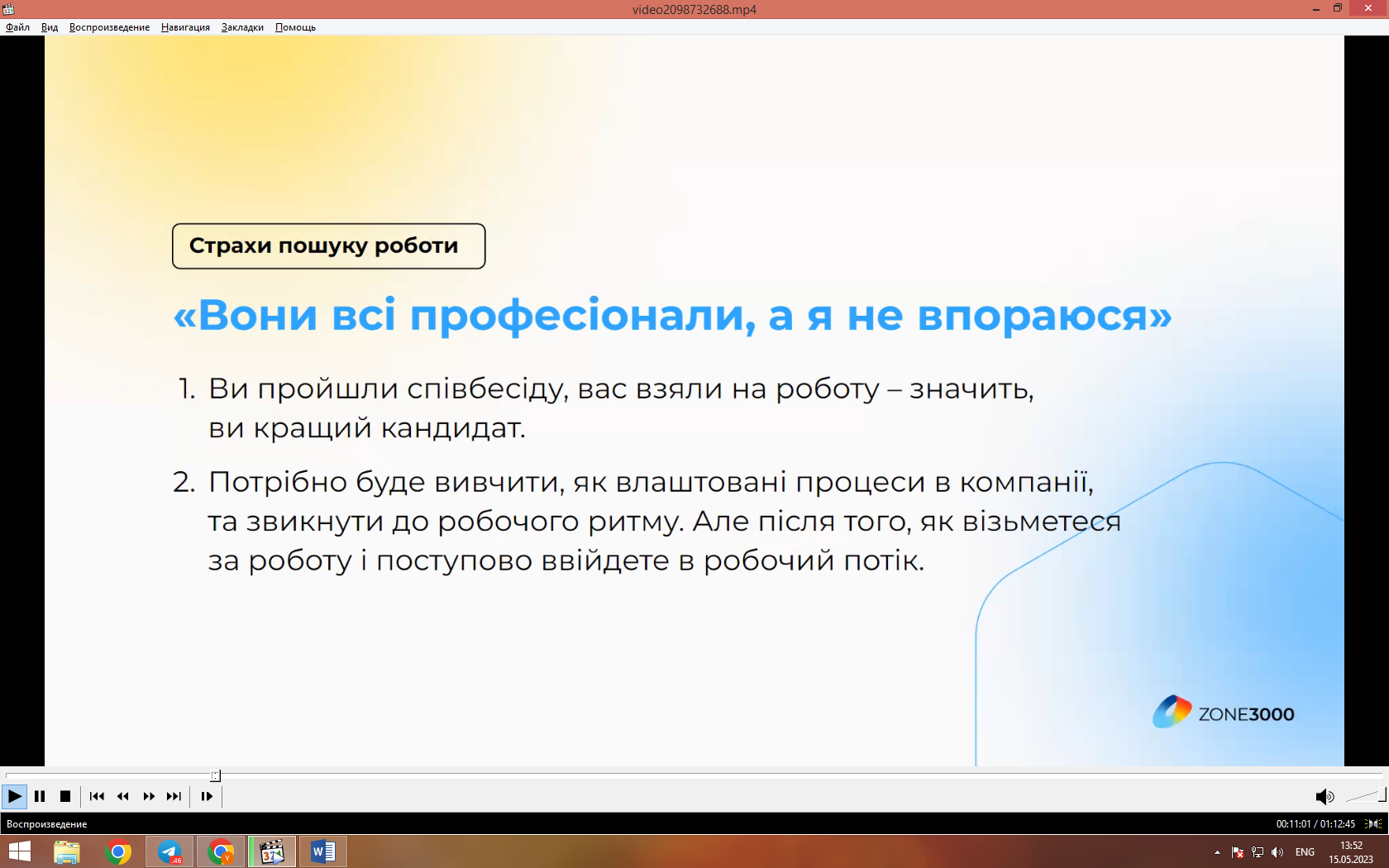This screenshot has height=868, width=1389.
Task: Open Microsoft Word from the taskbar
Action: tap(323, 851)
